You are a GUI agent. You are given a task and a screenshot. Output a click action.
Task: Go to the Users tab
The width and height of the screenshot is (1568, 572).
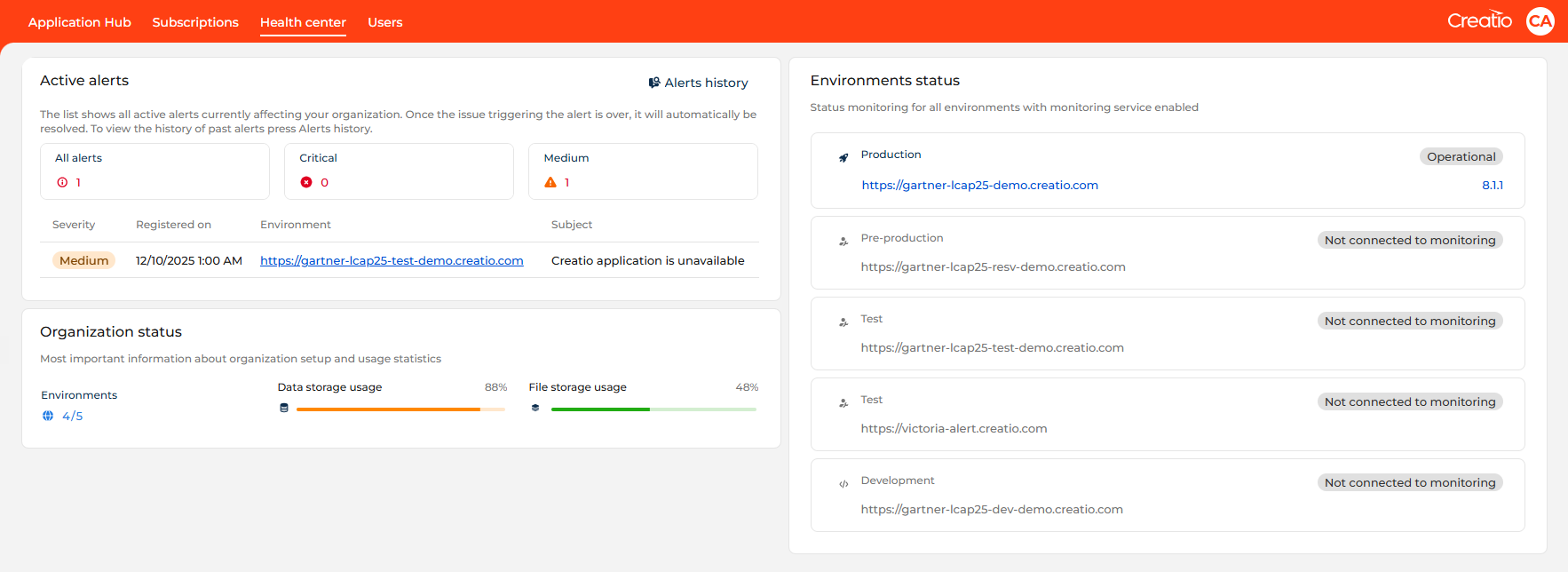[x=384, y=22]
